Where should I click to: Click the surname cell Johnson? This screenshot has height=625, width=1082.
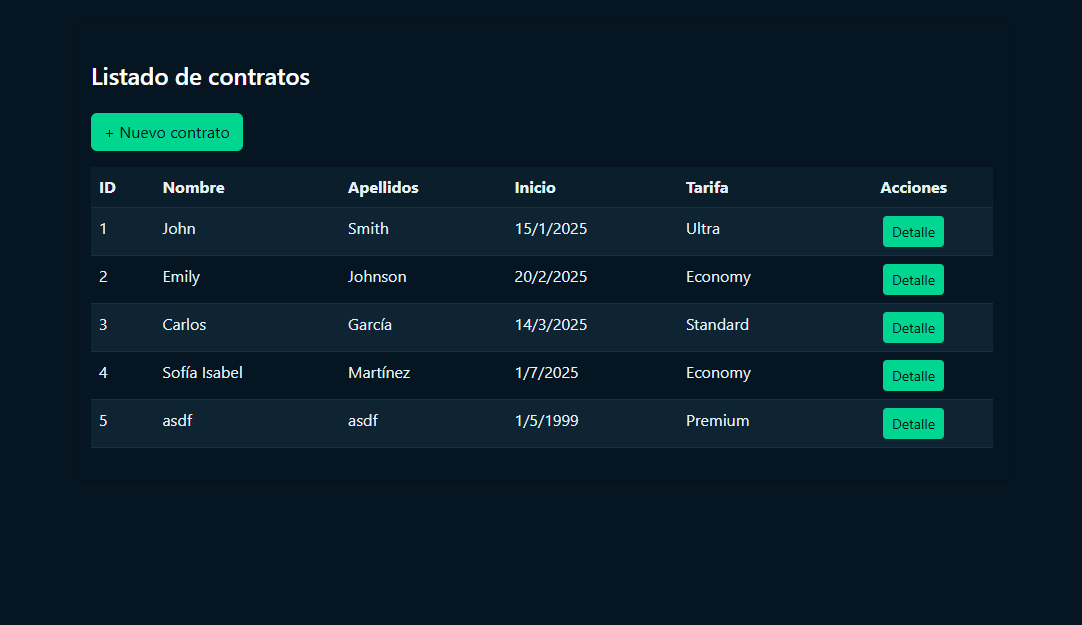[x=377, y=277]
